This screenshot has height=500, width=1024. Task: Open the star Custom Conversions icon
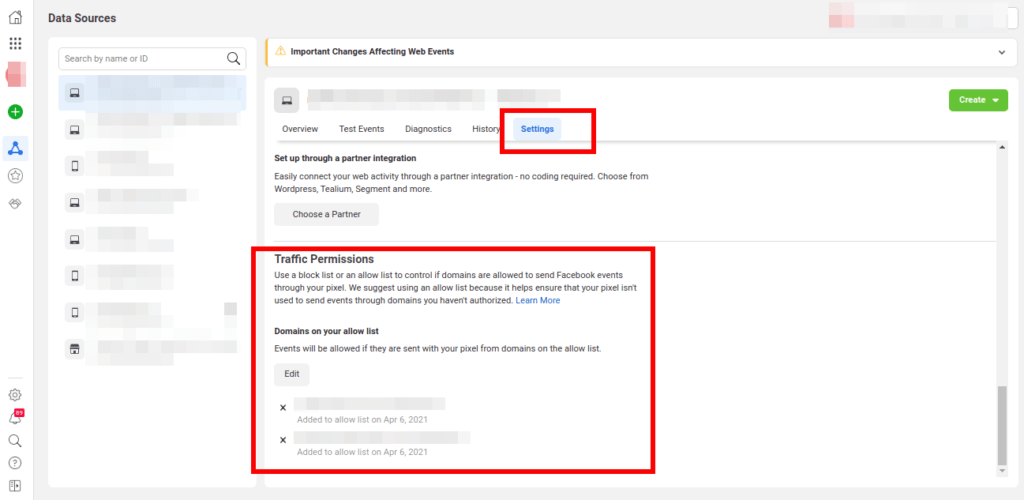click(x=15, y=176)
